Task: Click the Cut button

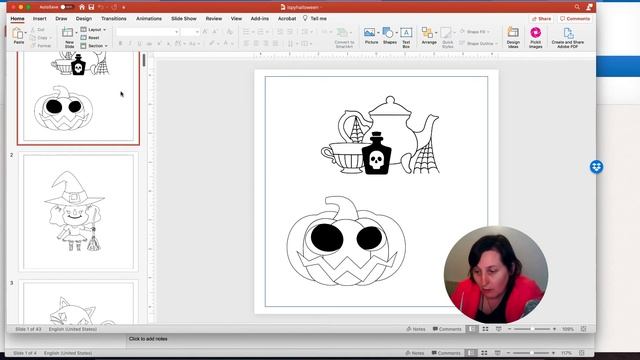Action: (x=38, y=30)
